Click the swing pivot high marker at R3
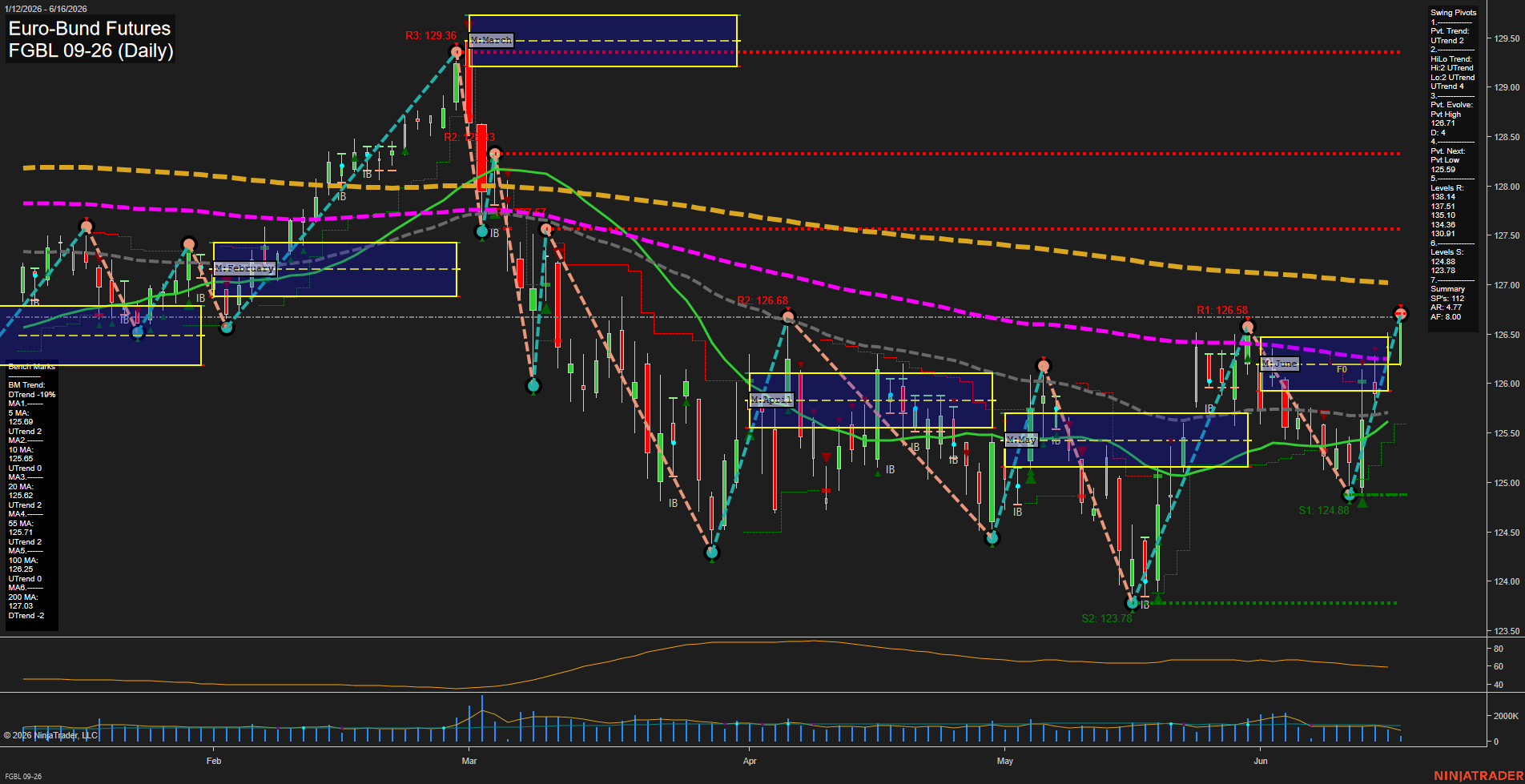This screenshot has width=1525, height=784. pyautogui.click(x=457, y=53)
